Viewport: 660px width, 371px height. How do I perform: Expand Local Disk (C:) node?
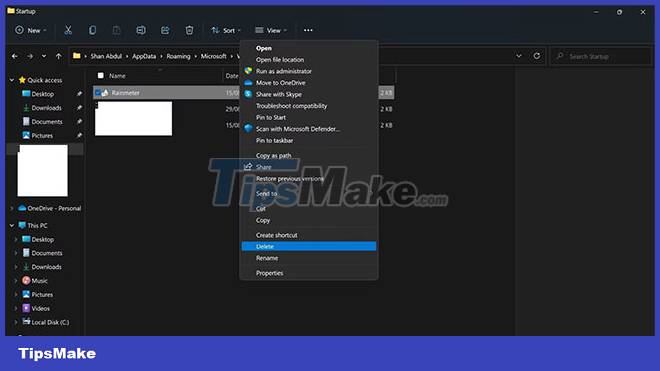[x=16, y=322]
